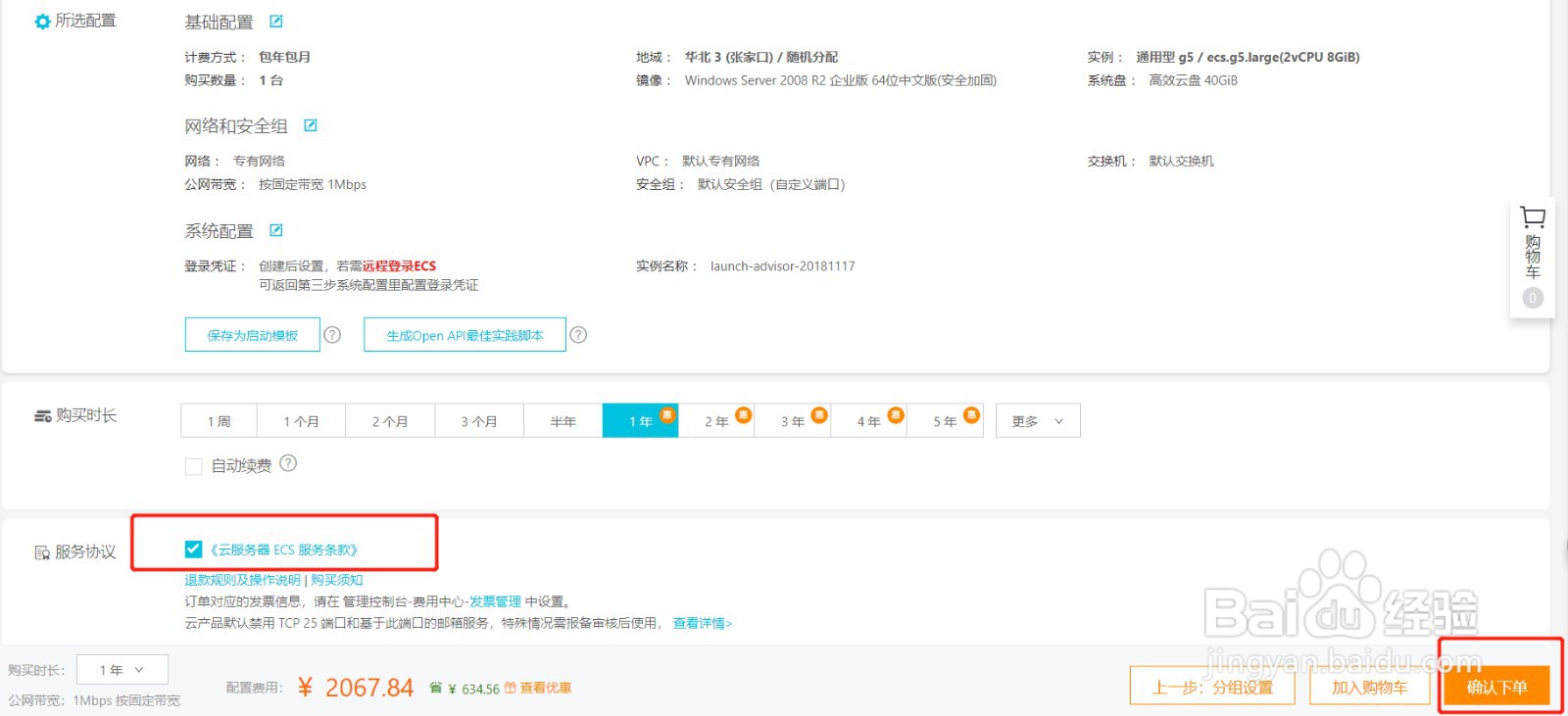
Task: Open help tooltip next to 保存为启动模板
Action: click(x=332, y=335)
